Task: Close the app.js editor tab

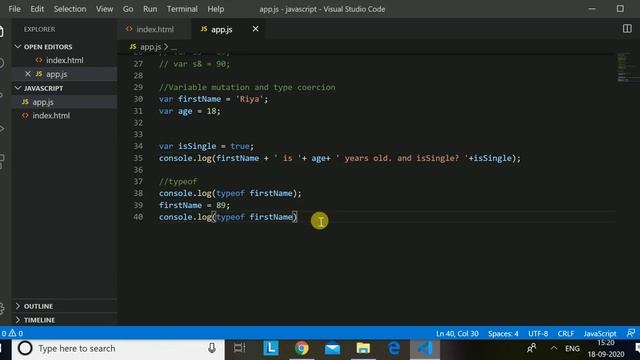Action: [255, 29]
